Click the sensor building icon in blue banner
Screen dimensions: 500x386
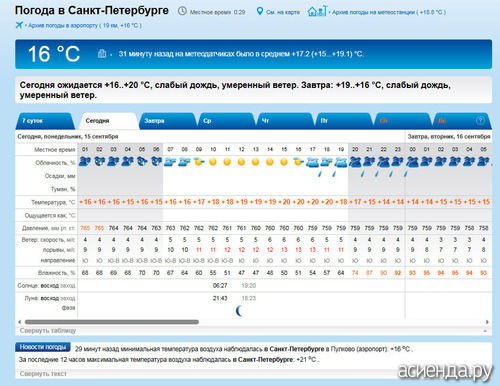[102, 53]
